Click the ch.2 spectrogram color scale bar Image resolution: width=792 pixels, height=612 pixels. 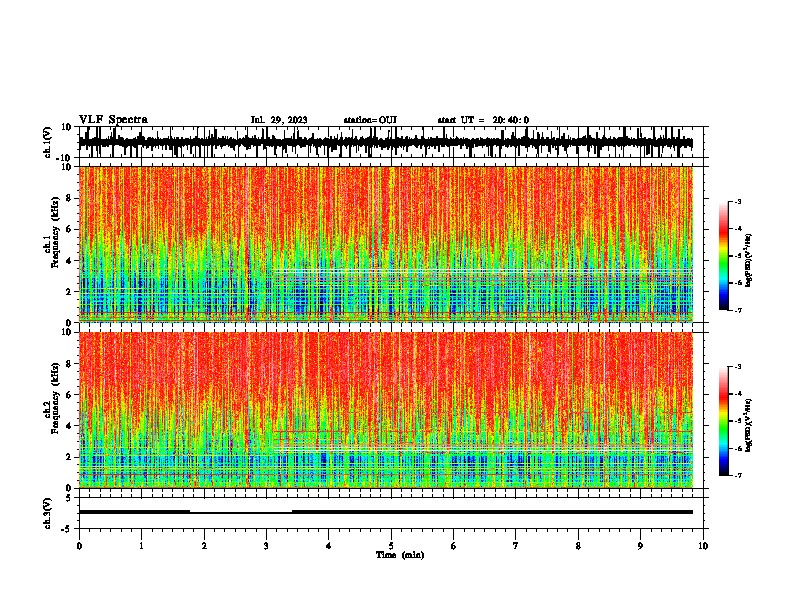pyautogui.click(x=723, y=421)
